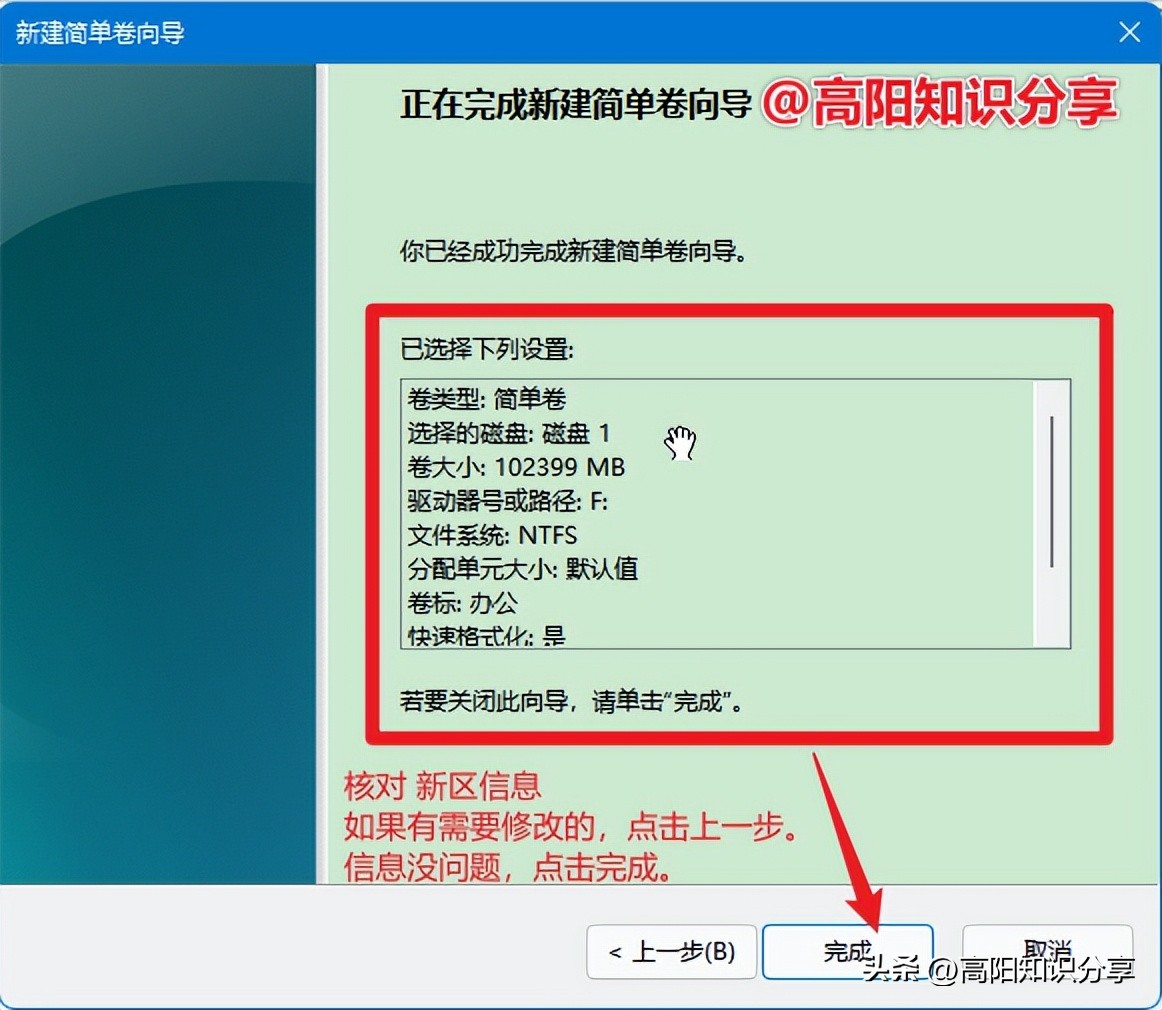
Task: Select the 卷类型: 简单卷 entry
Action: click(x=485, y=399)
